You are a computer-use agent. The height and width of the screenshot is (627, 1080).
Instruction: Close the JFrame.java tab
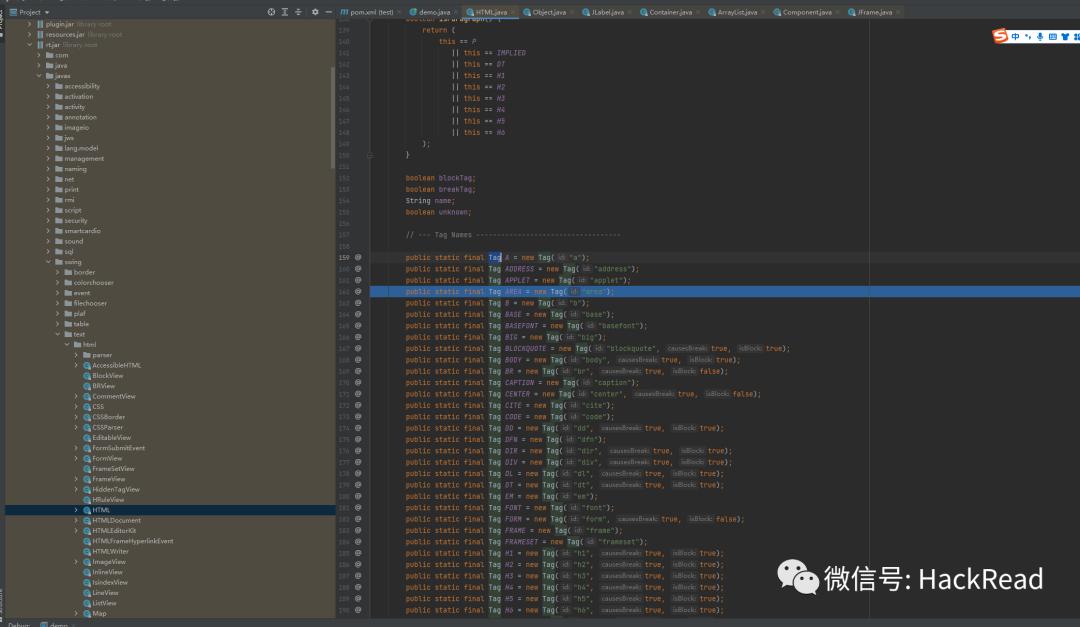click(897, 12)
